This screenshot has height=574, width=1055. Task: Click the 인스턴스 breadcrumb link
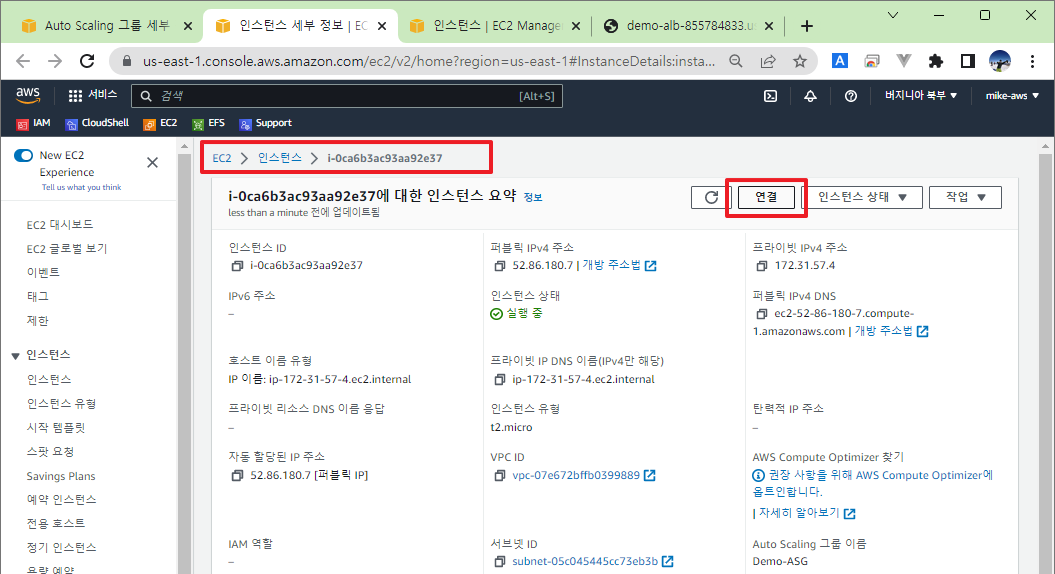click(280, 158)
